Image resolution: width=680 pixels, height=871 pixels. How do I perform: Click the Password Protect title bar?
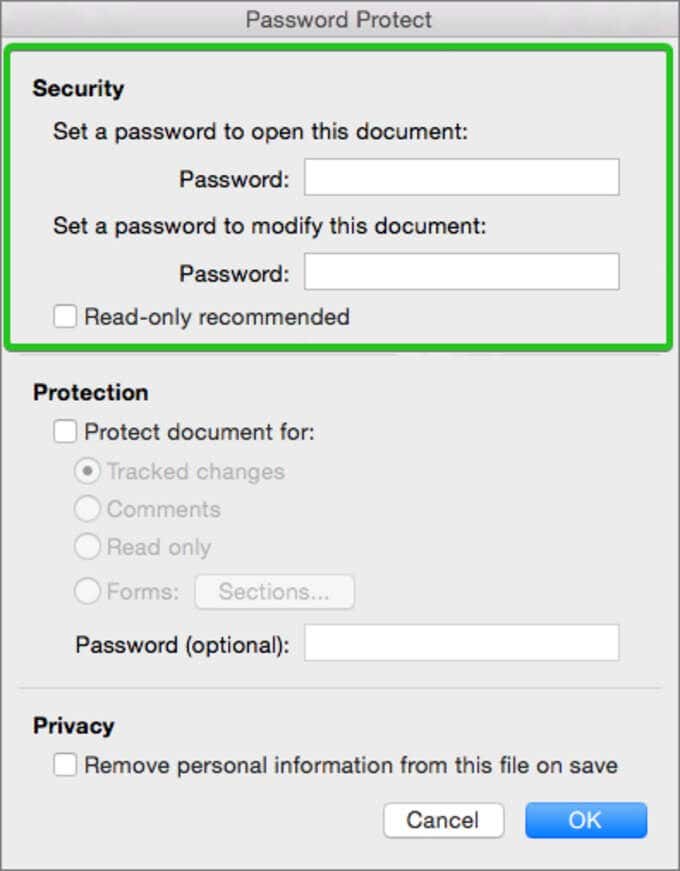[x=338, y=18]
